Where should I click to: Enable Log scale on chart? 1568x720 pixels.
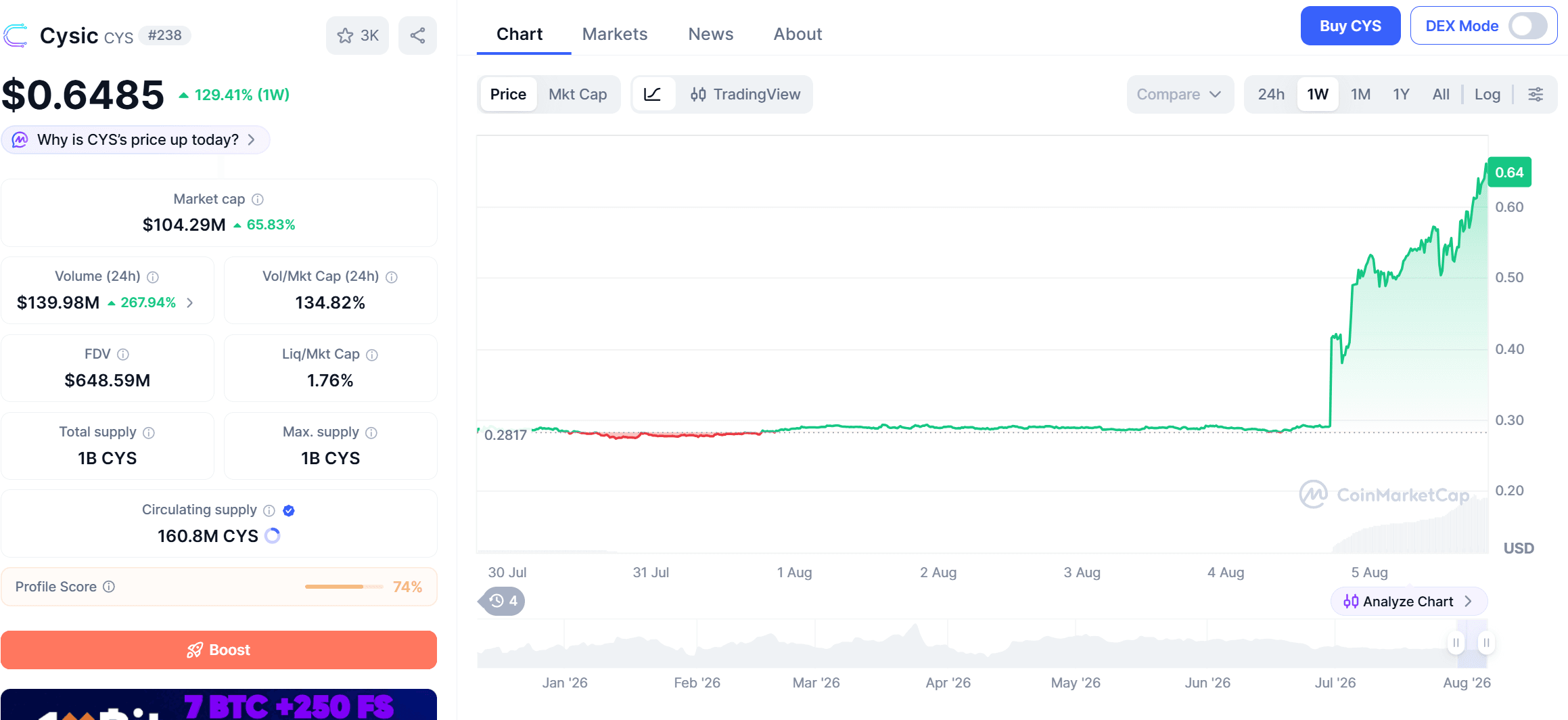pyautogui.click(x=1488, y=94)
